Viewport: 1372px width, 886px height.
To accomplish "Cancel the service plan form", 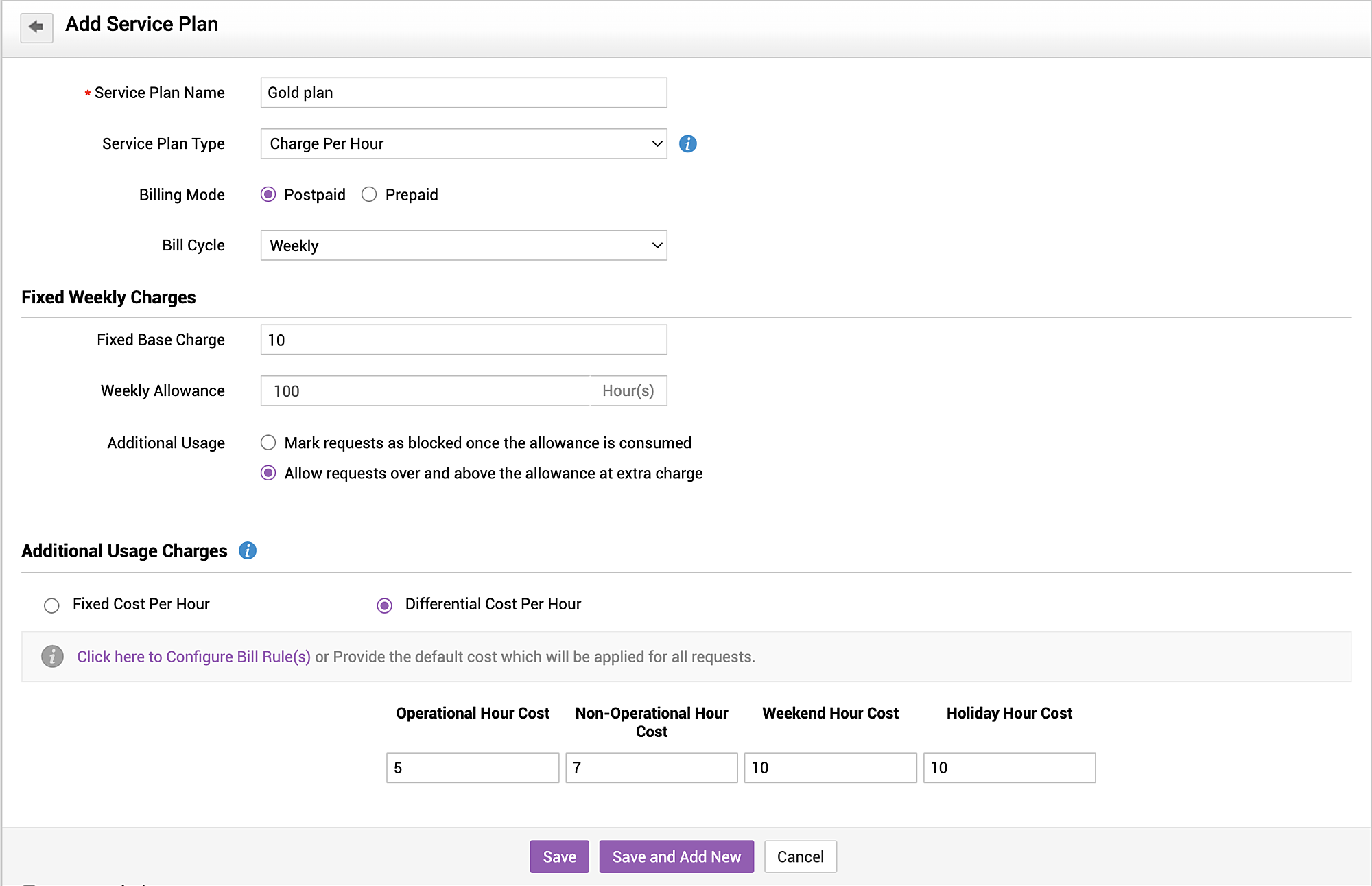I will [800, 856].
